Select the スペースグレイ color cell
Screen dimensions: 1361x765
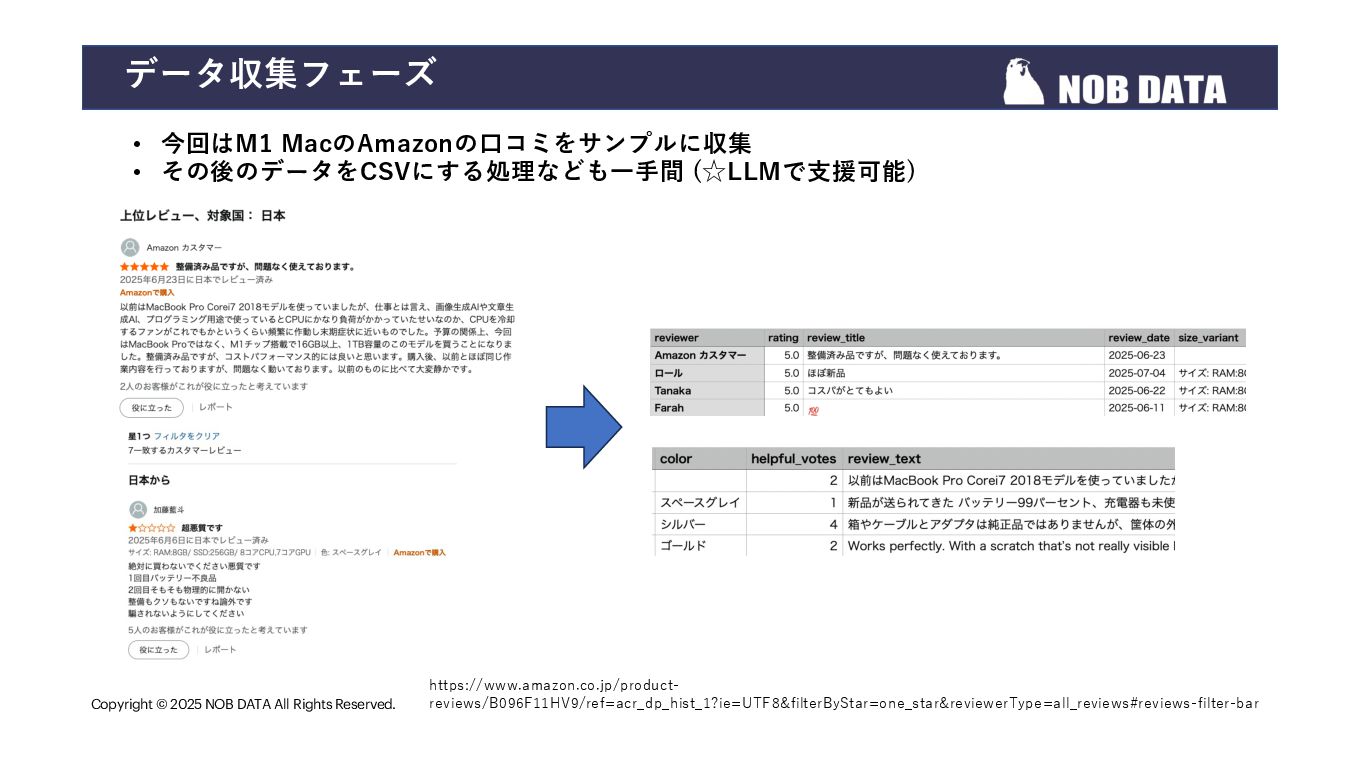(x=699, y=502)
